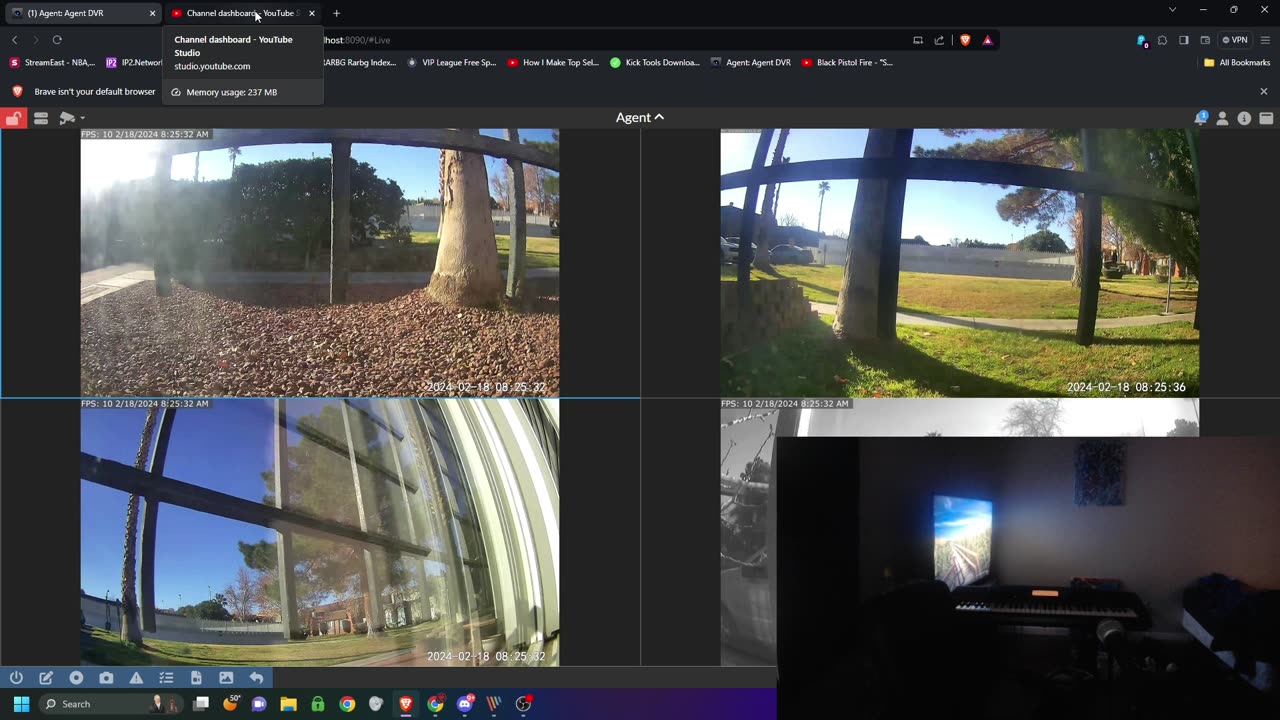Open VIP League Free Sp... bookmark
The height and width of the screenshot is (720, 1280).
click(451, 62)
